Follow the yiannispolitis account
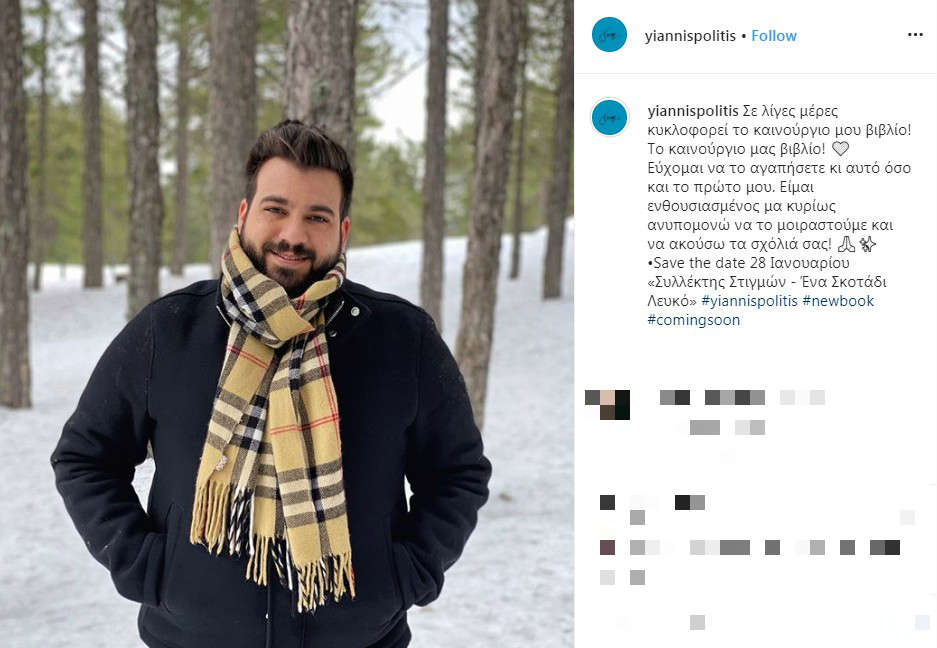937x648 pixels. click(774, 36)
